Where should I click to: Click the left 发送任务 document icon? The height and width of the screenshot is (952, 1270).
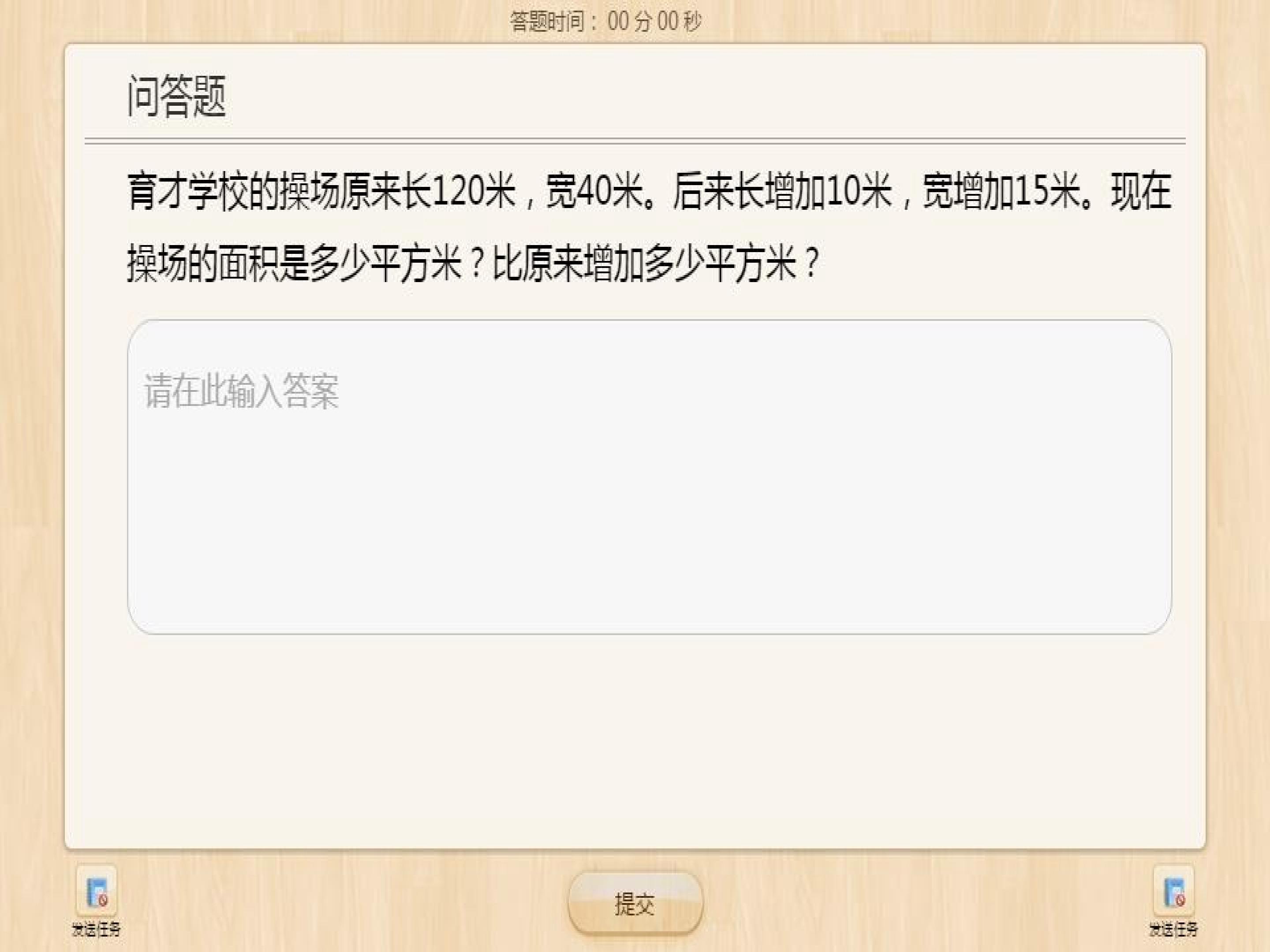(x=97, y=891)
